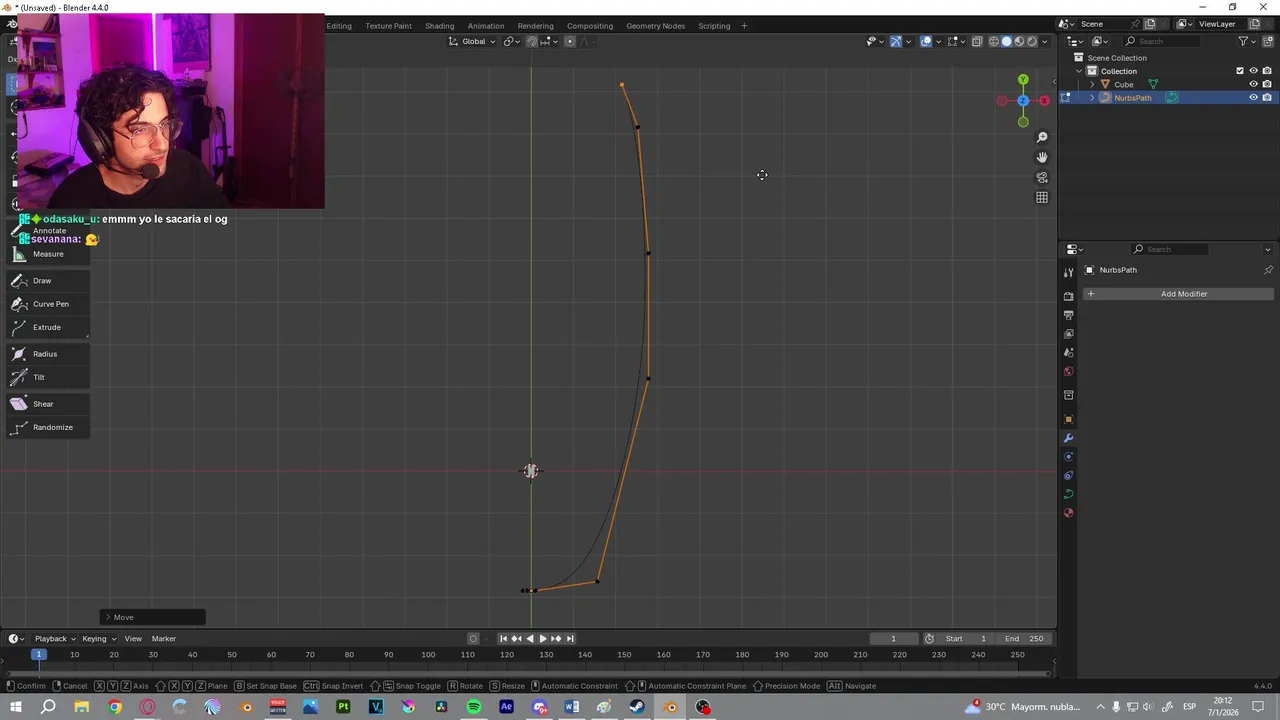Disable rendering for NurbsPath
The height and width of the screenshot is (720, 1280).
point(1267,97)
